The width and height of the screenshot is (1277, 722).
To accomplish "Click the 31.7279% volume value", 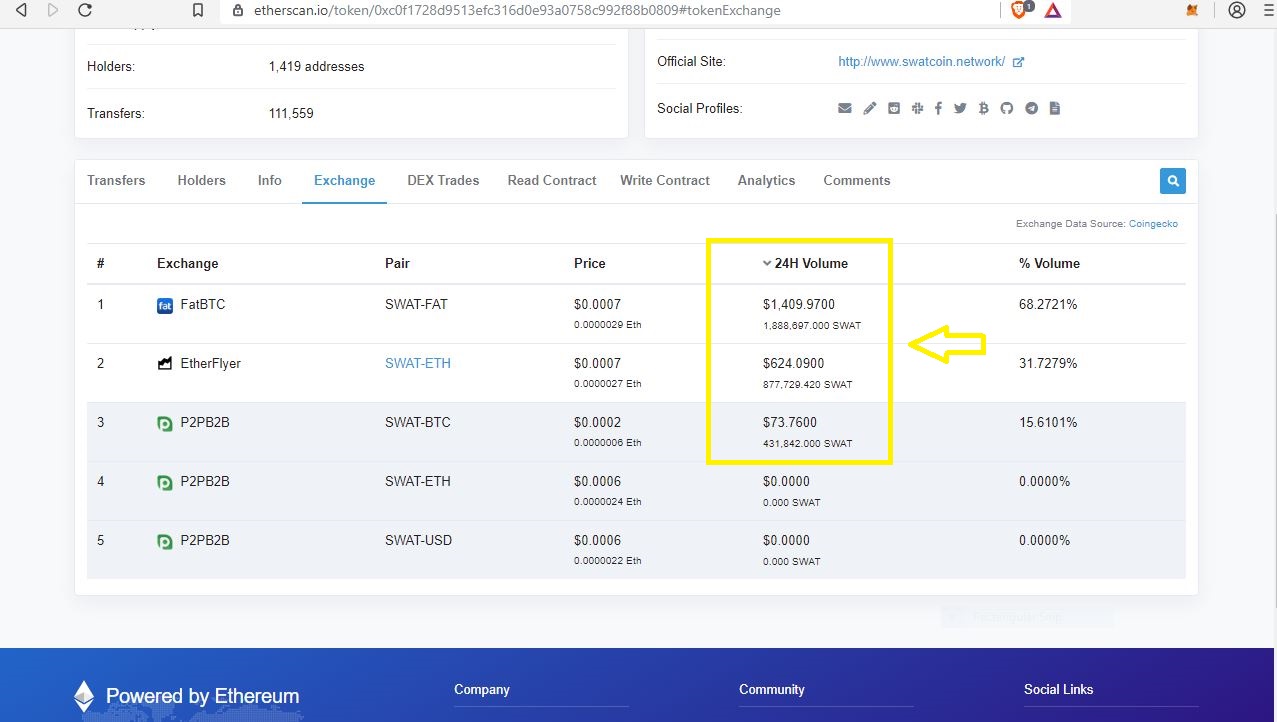I will (x=1048, y=363).
